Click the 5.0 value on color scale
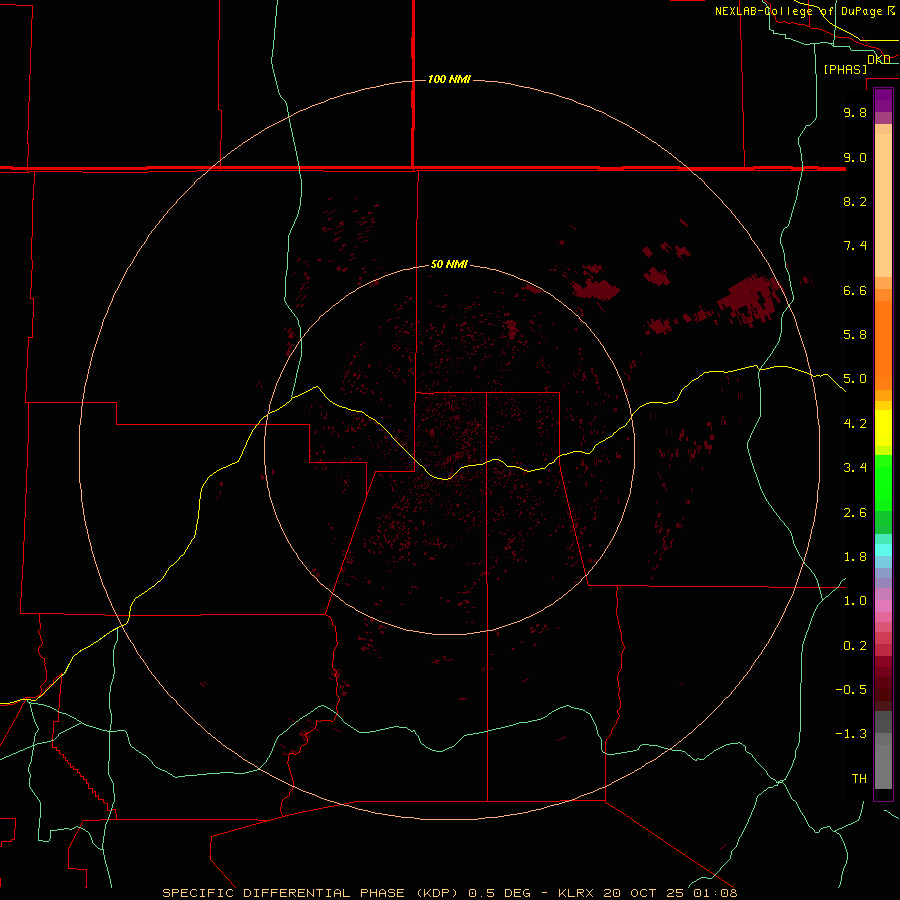Viewport: 900px width, 900px height. point(855,379)
